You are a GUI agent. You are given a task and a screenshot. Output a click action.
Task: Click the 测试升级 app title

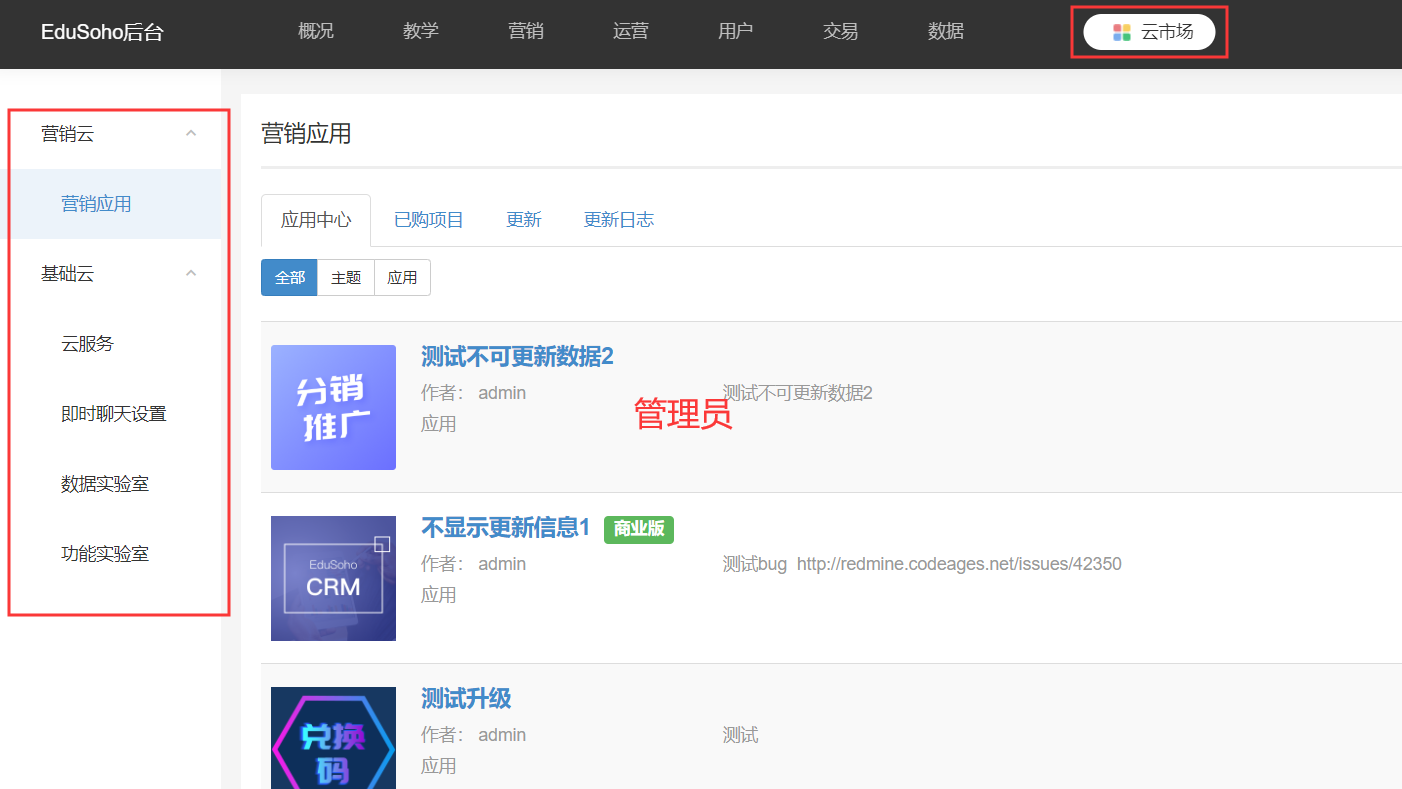point(466,698)
